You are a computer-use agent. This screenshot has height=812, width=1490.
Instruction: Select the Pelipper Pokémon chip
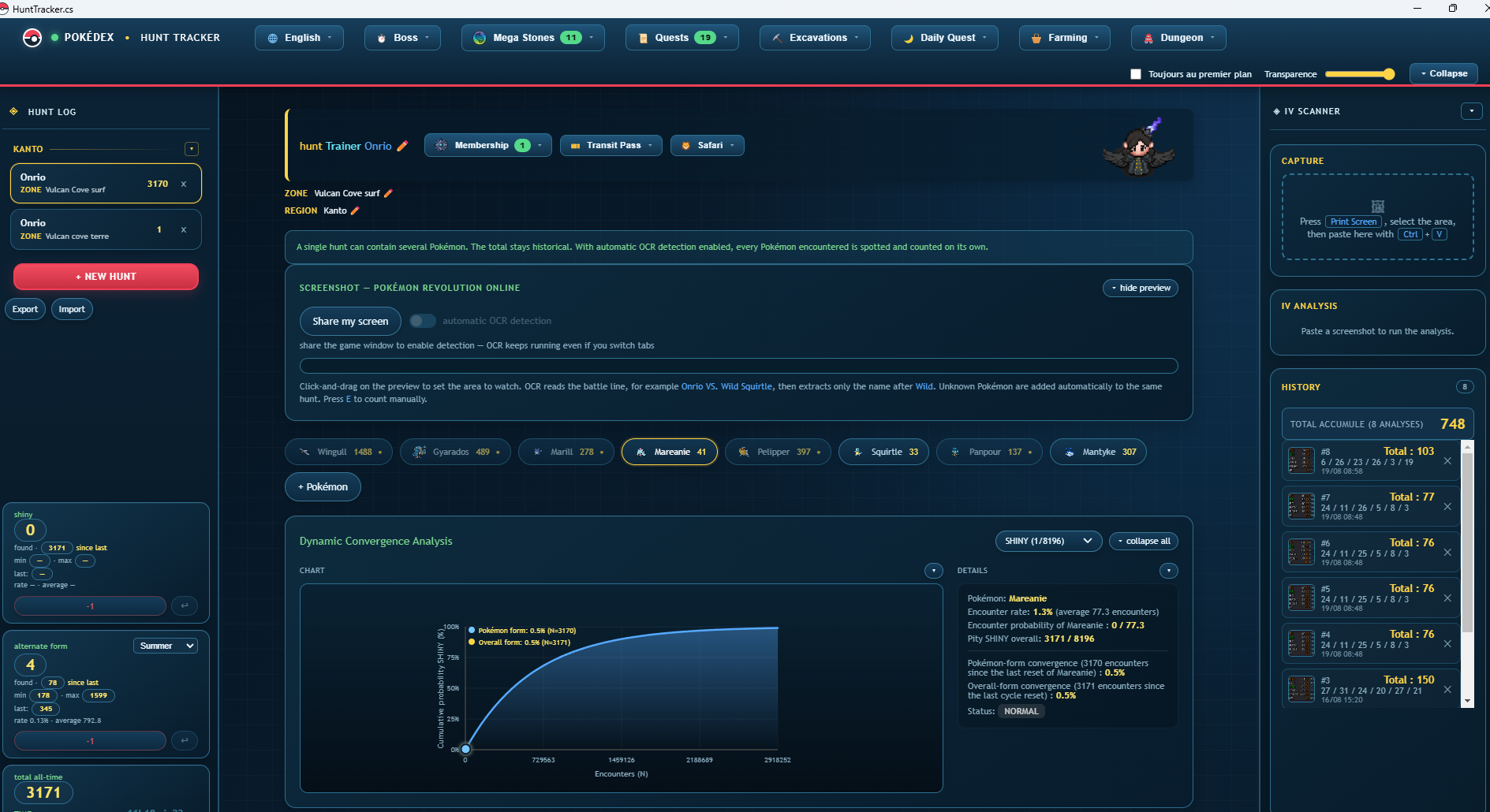[x=778, y=453]
